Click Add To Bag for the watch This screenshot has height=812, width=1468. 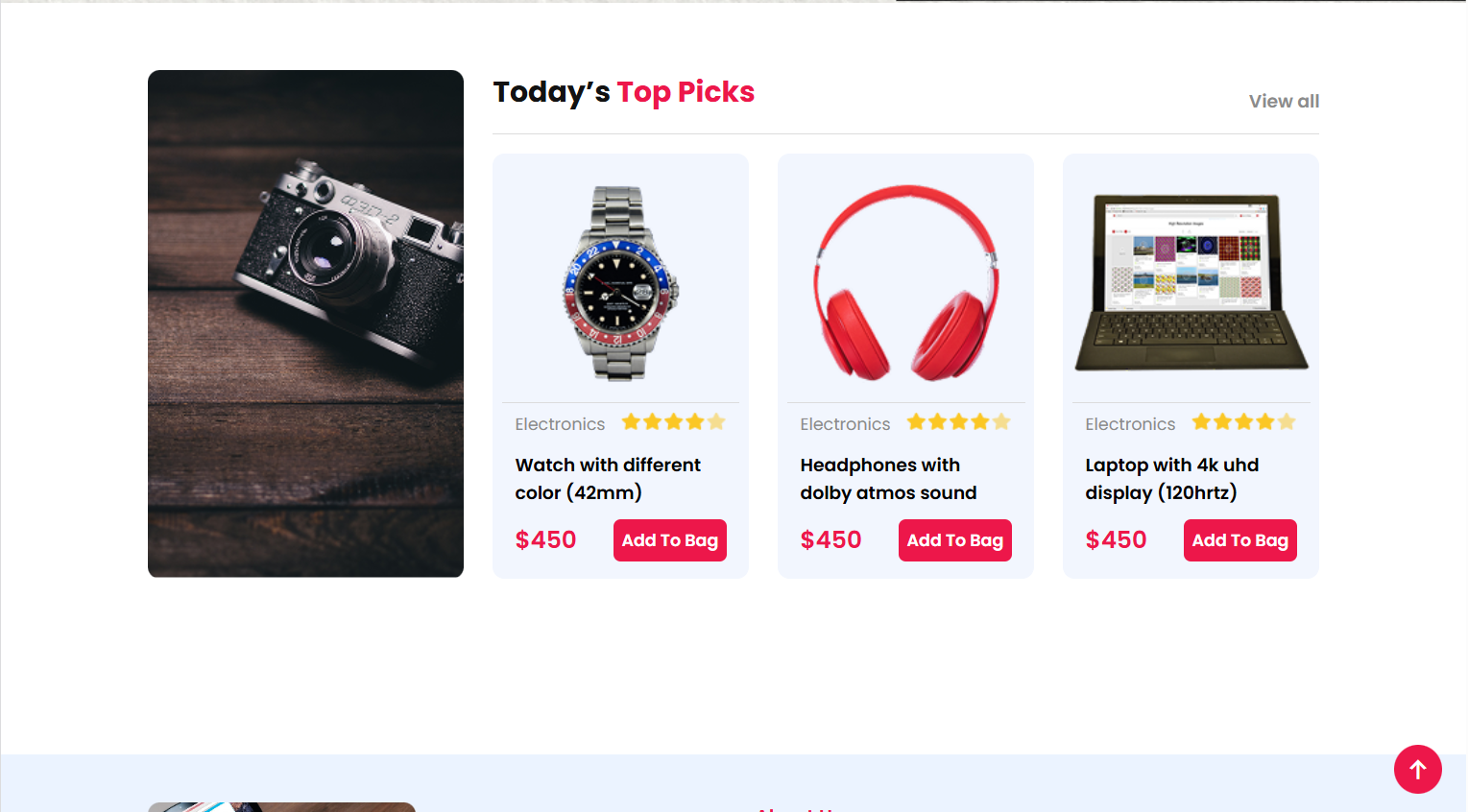point(670,539)
